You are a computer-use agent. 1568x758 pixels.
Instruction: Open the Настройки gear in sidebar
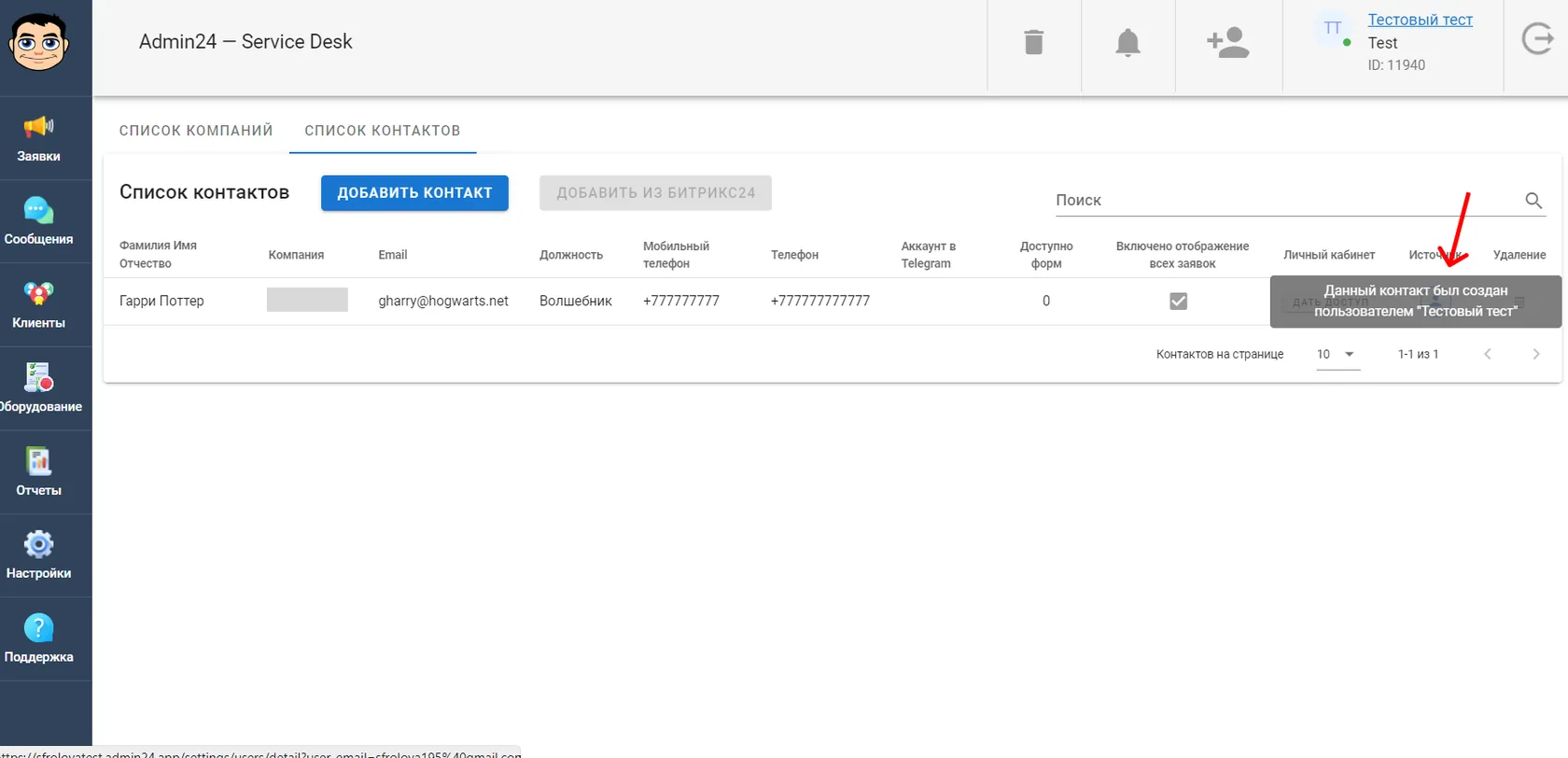(38, 555)
